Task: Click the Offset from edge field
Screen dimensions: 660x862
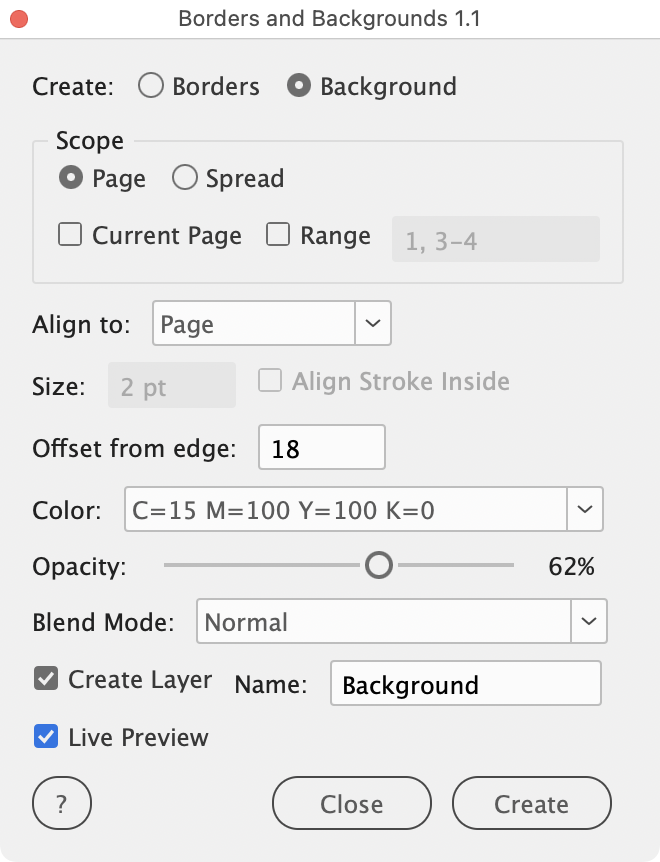Action: click(x=321, y=448)
